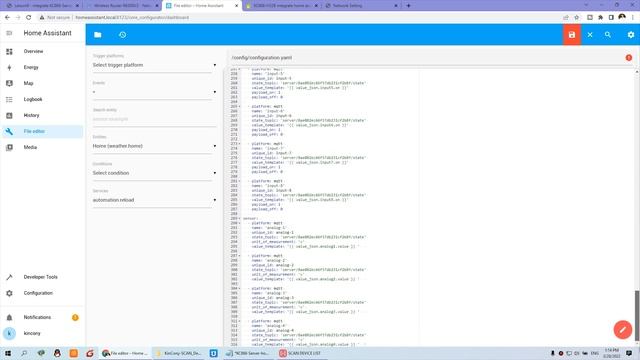This screenshot has height=360, width=640.
Task: Save the file with the red floppy button
Action: click(572, 35)
